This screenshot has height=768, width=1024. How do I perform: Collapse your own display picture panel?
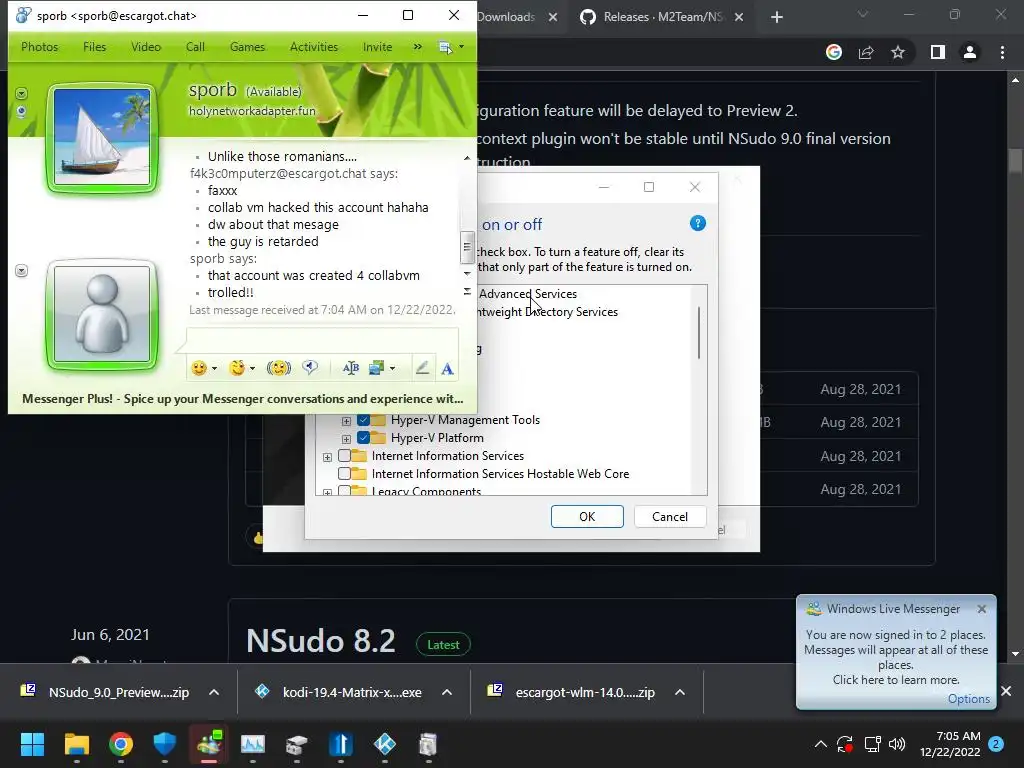tap(22, 270)
